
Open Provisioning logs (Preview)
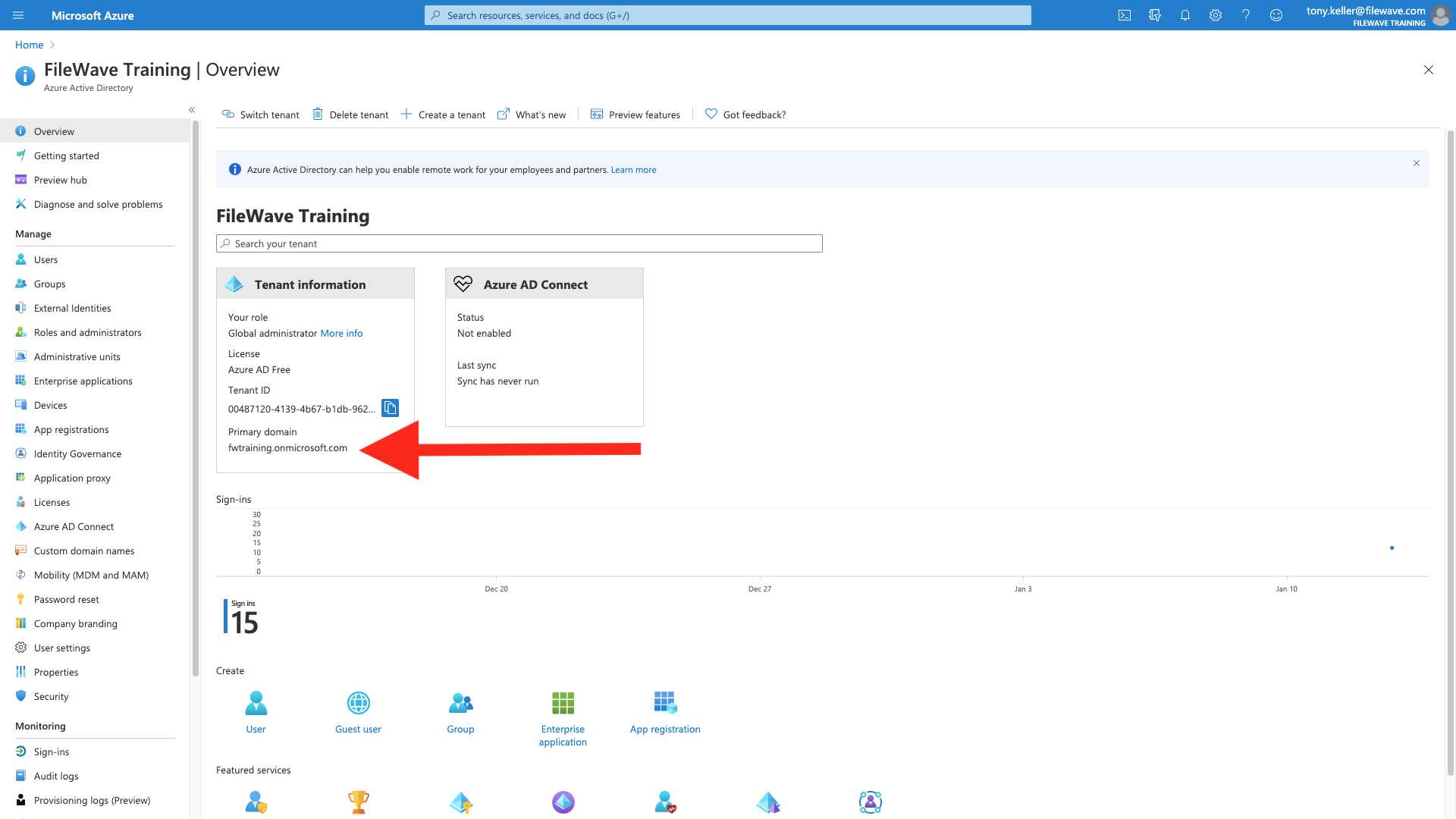(95, 800)
